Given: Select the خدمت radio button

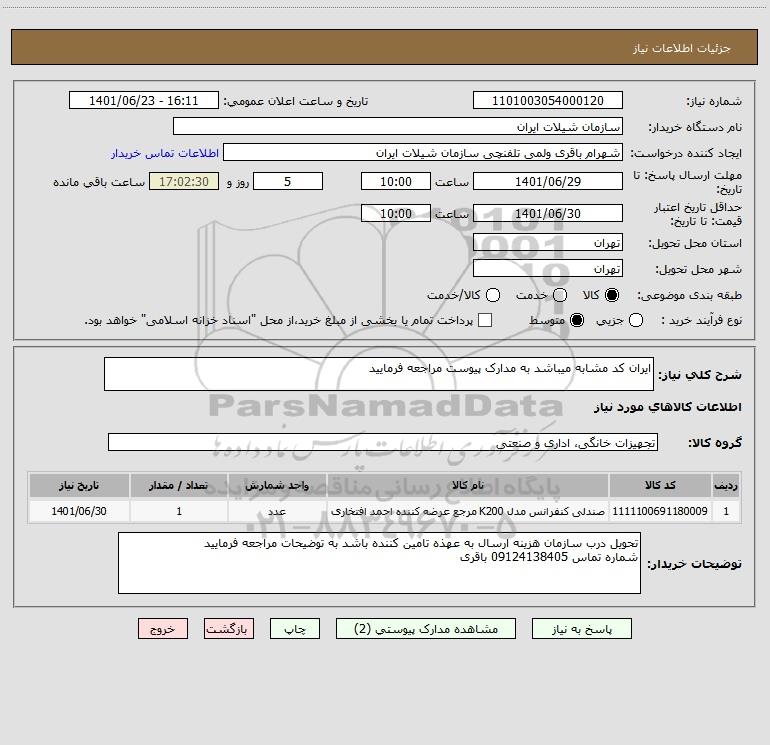Looking at the screenshot, I should [x=560, y=295].
